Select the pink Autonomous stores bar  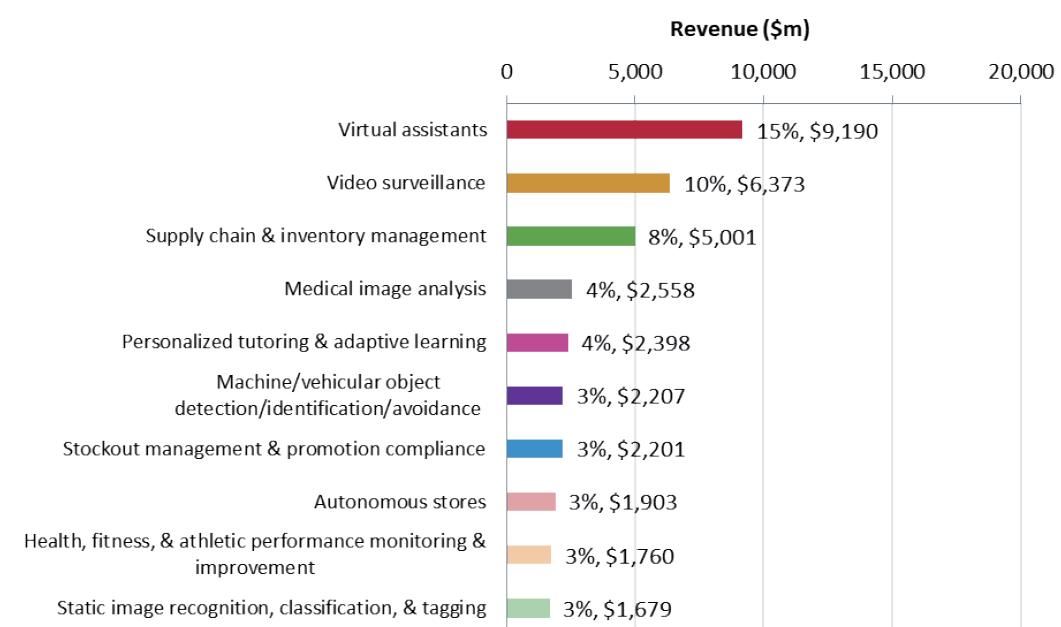[531, 502]
